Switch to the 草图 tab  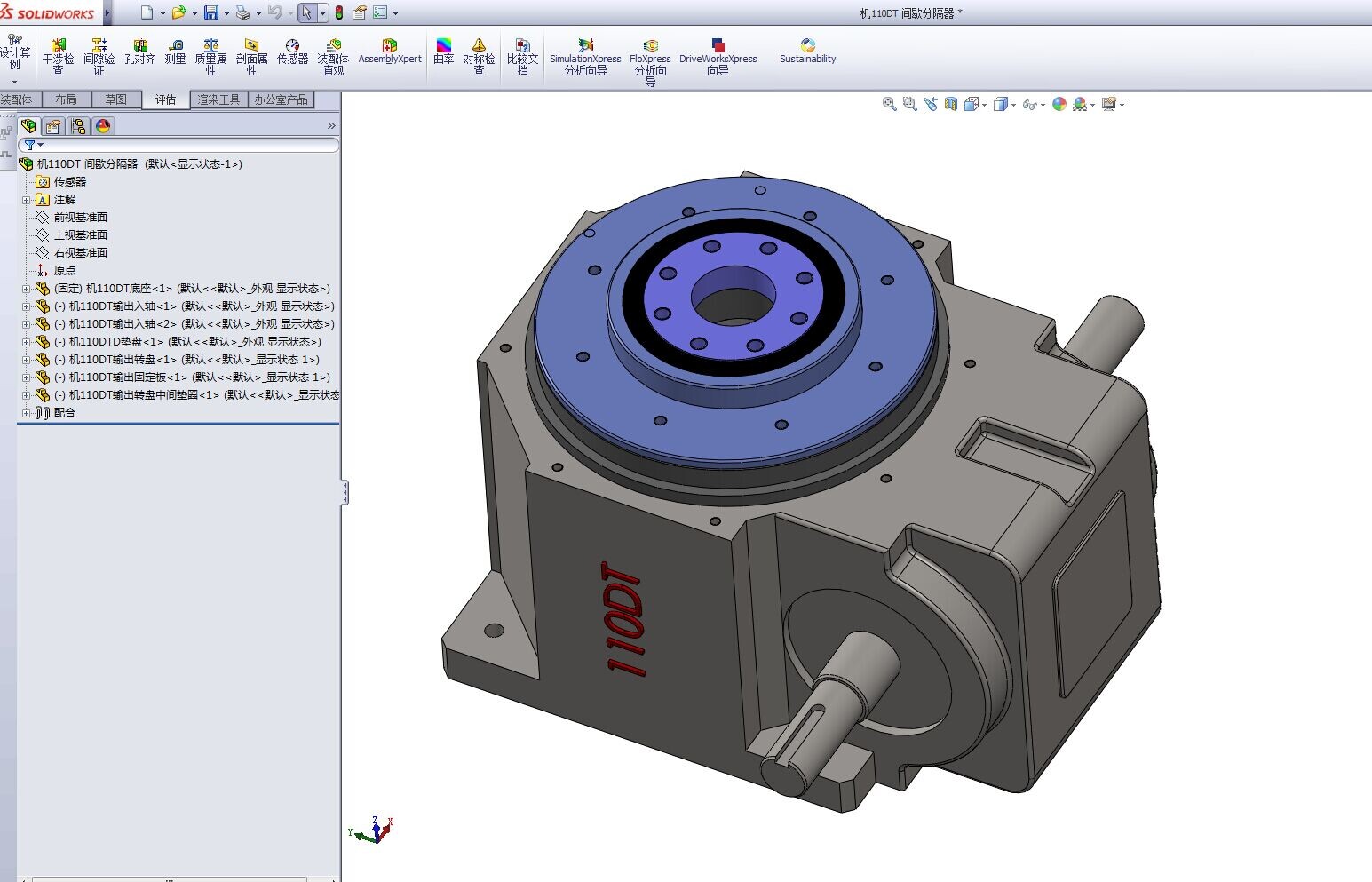coord(115,99)
